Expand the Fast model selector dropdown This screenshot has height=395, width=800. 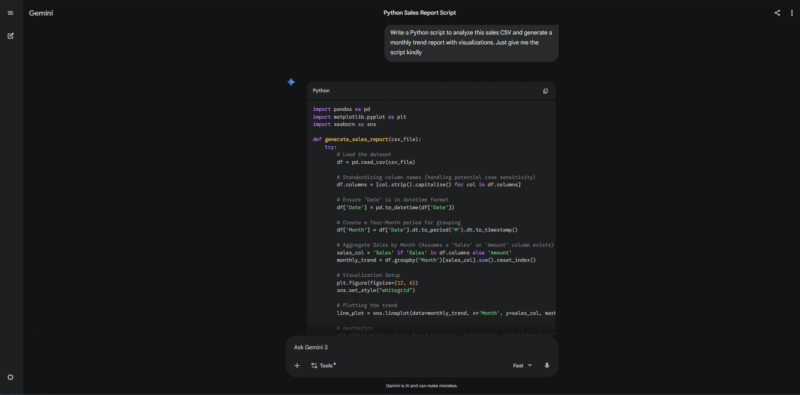click(x=522, y=365)
